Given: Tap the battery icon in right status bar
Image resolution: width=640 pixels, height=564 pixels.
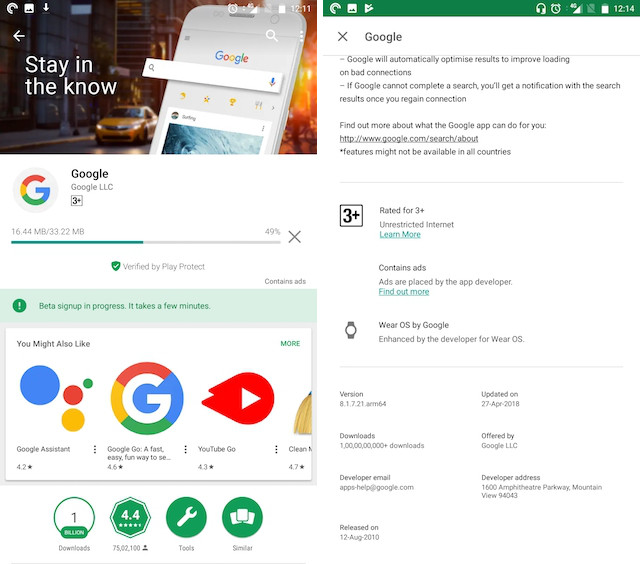Looking at the screenshot, I should click(605, 9).
